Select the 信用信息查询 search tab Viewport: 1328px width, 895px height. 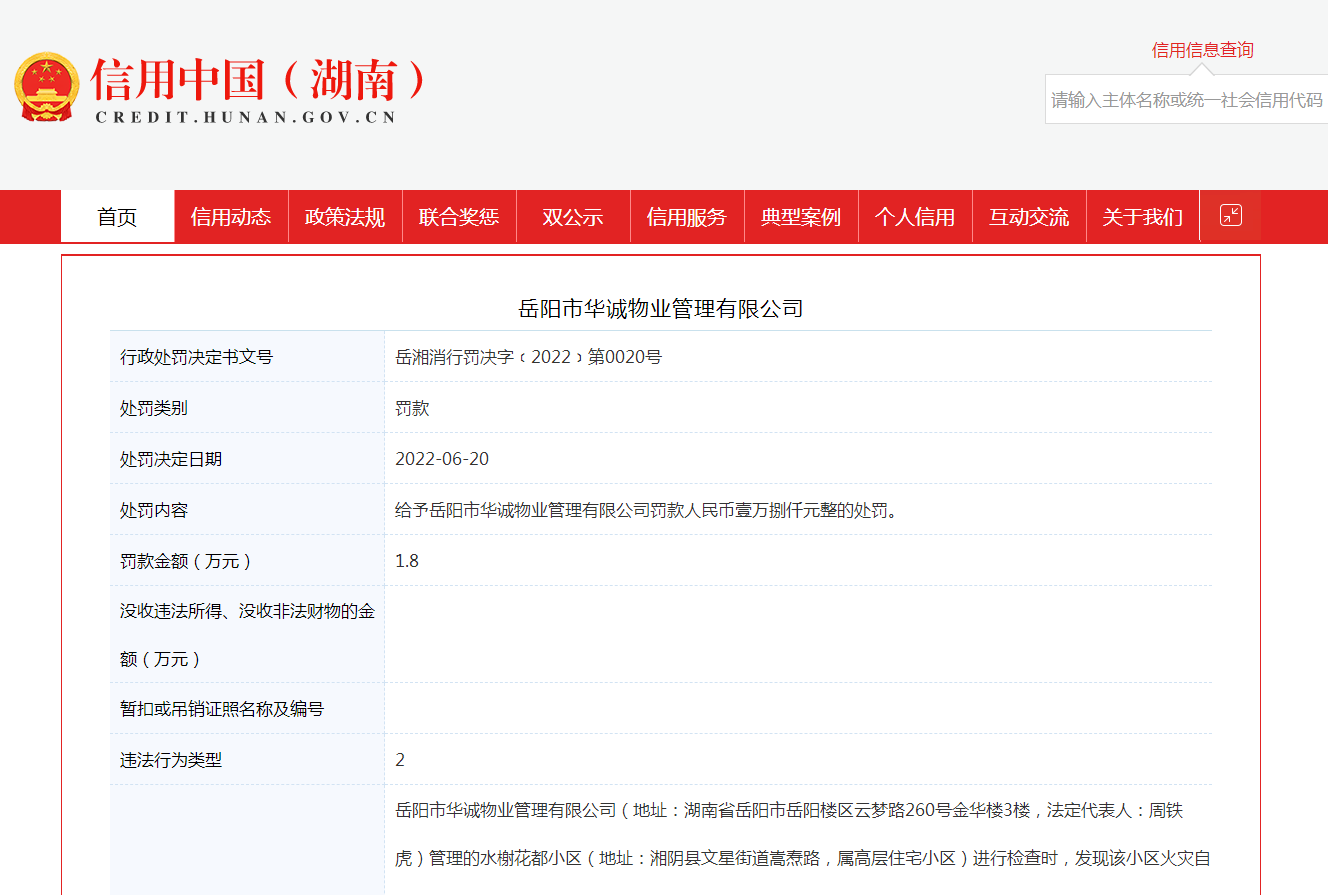tap(1202, 50)
